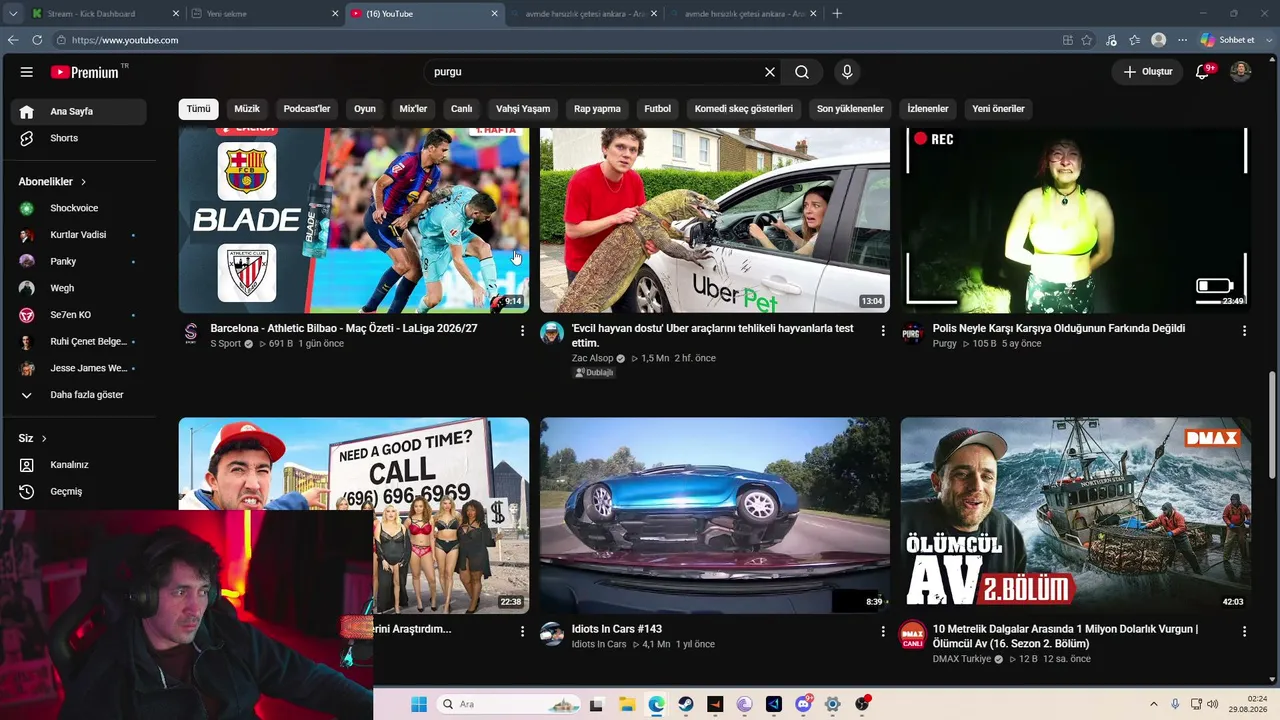Image resolution: width=1280 pixels, height=720 pixels.
Task: Select the Rap yapma filter chip
Action: click(597, 108)
